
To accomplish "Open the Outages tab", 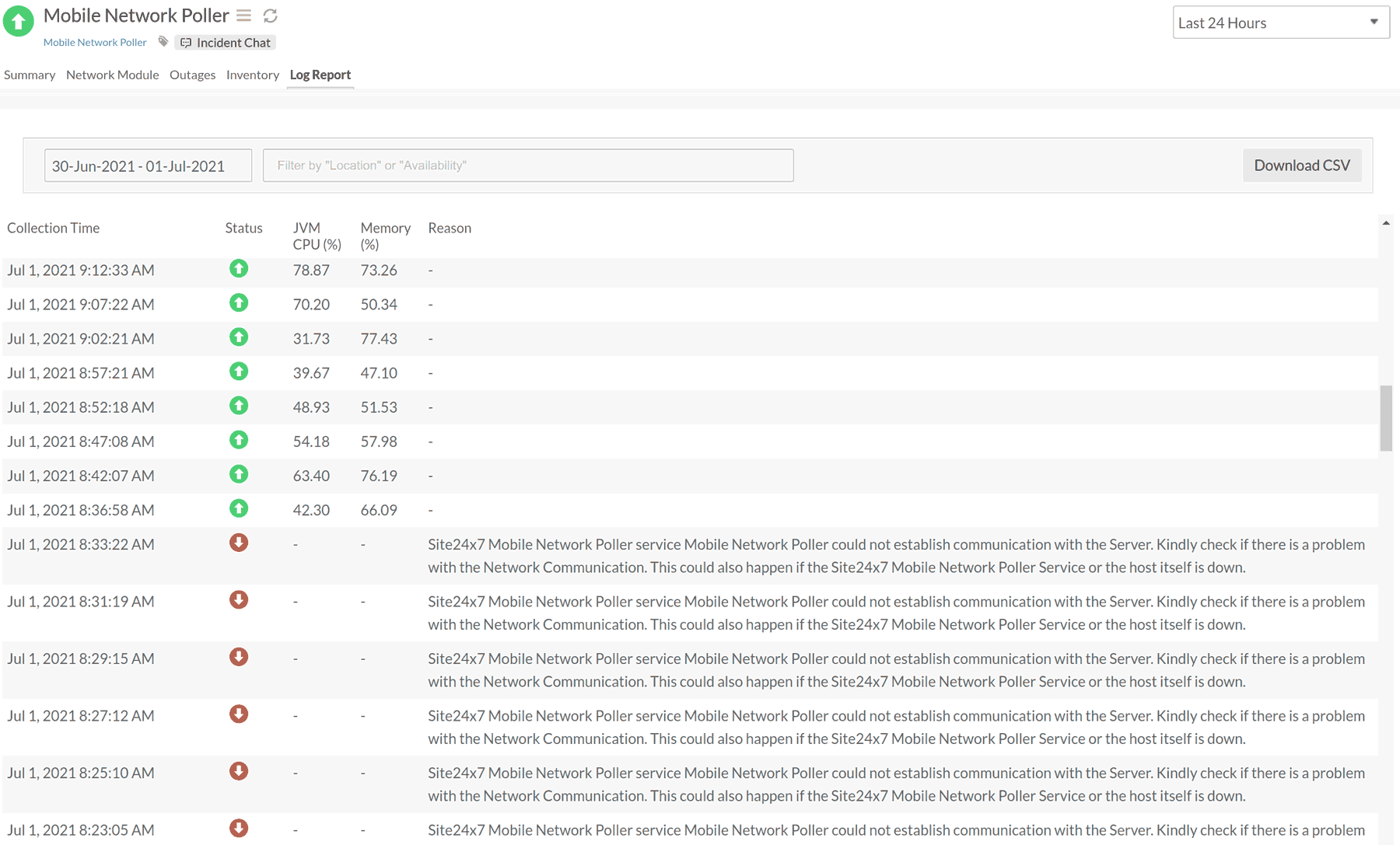I will (192, 75).
